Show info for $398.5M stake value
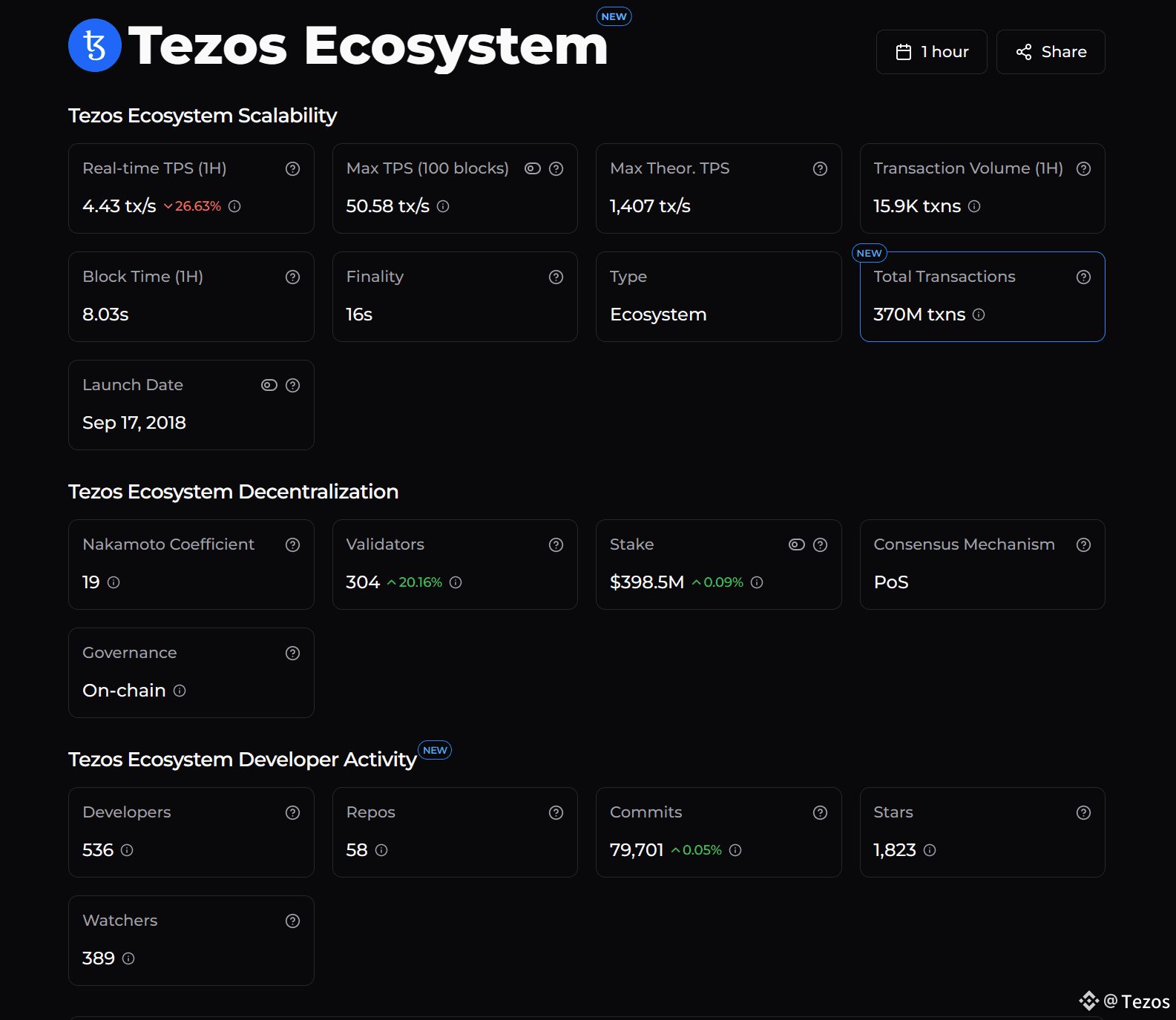The width and height of the screenshot is (1176, 1020). (x=757, y=582)
